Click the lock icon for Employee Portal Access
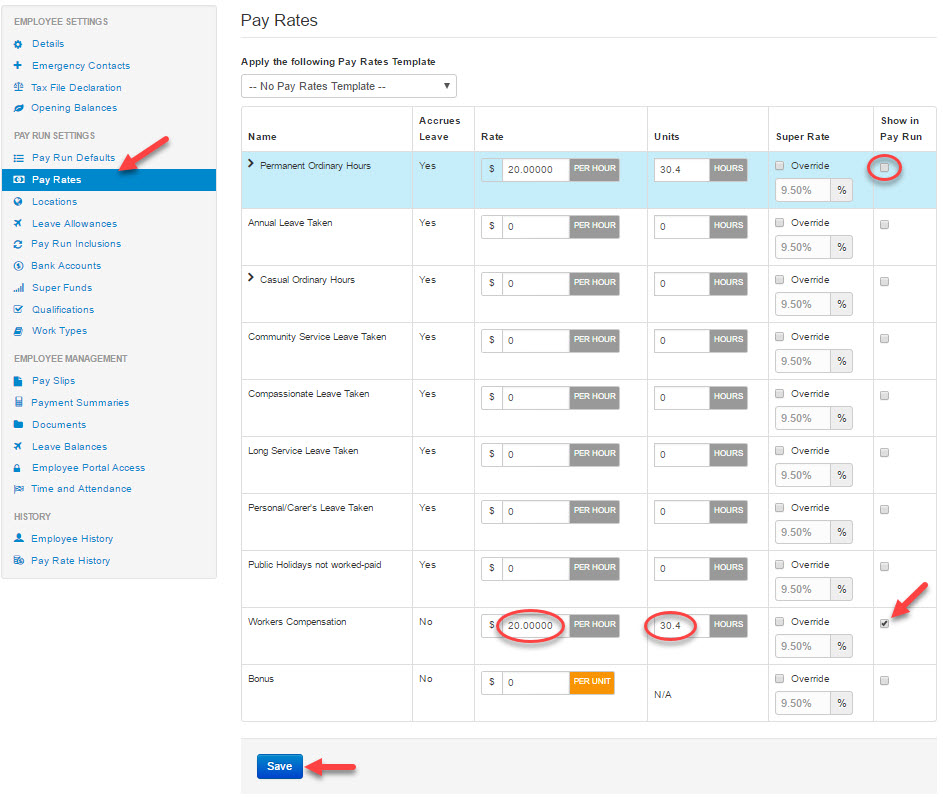This screenshot has height=798, width=943. point(18,468)
